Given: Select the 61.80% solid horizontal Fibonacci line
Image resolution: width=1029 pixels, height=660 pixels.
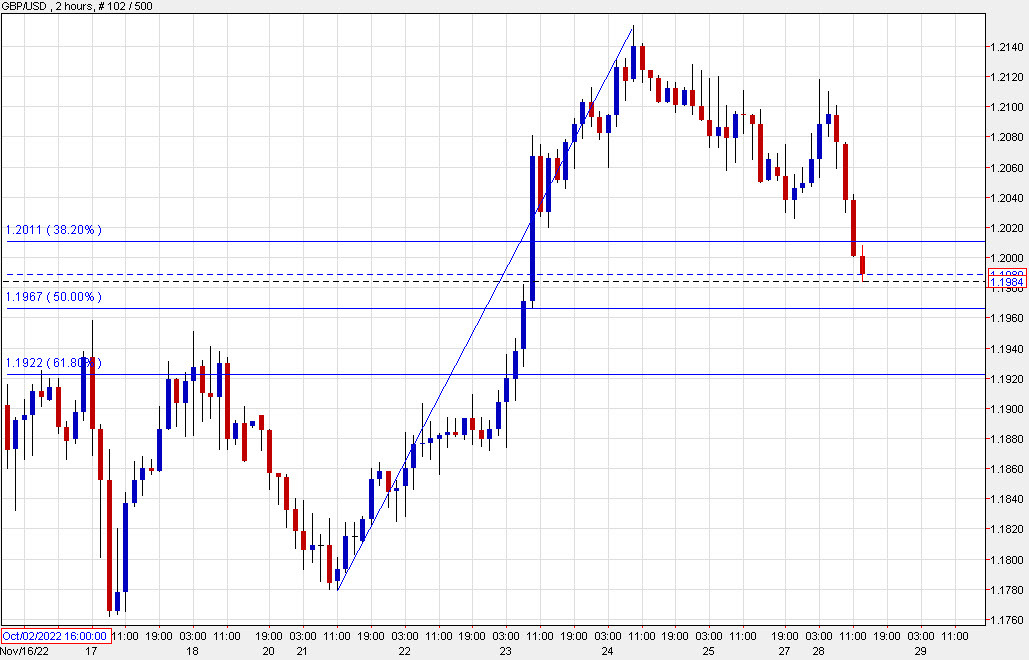Looking at the screenshot, I should coord(495,375).
